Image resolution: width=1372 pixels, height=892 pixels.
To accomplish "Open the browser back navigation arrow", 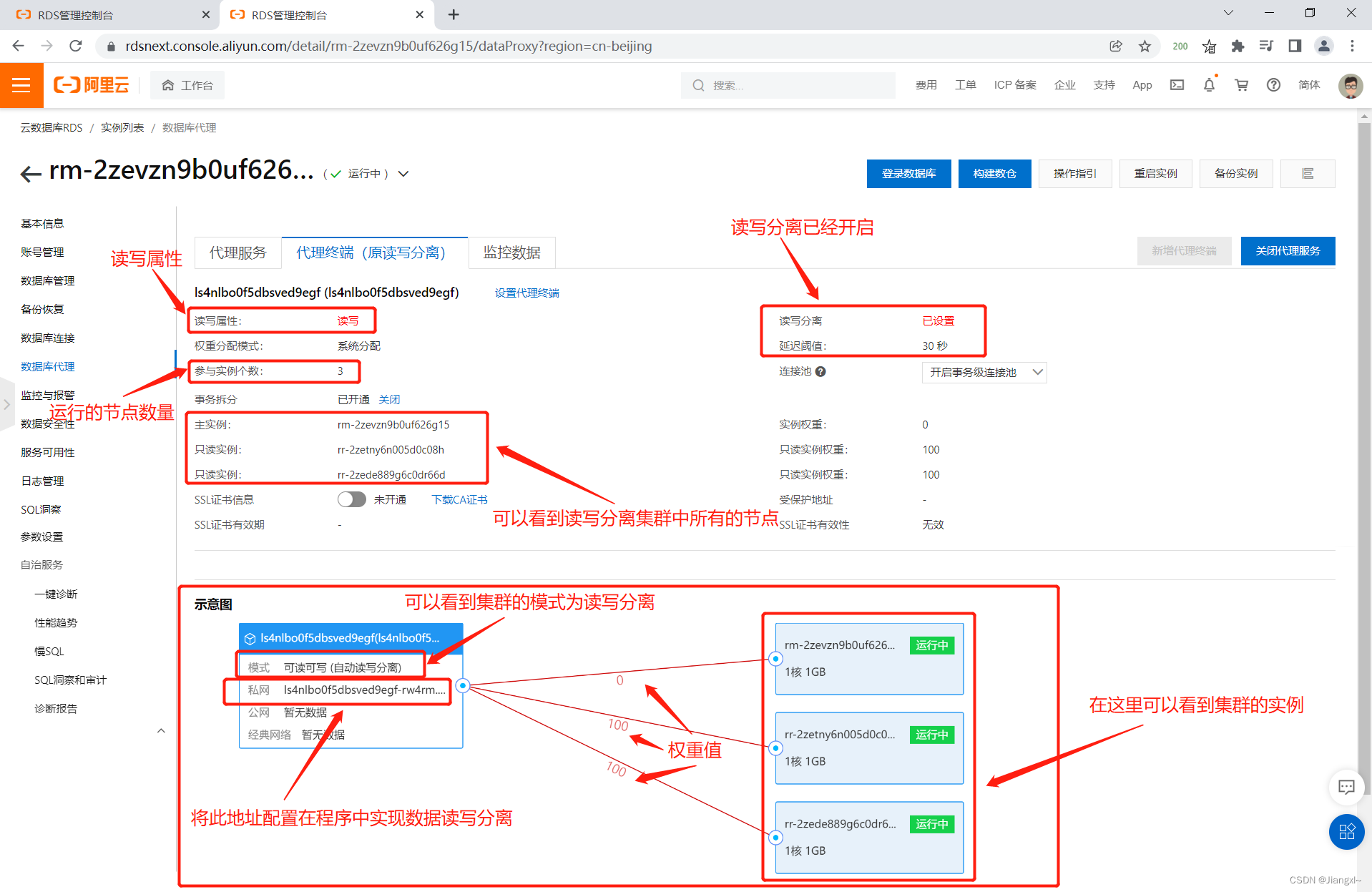I will point(19,46).
